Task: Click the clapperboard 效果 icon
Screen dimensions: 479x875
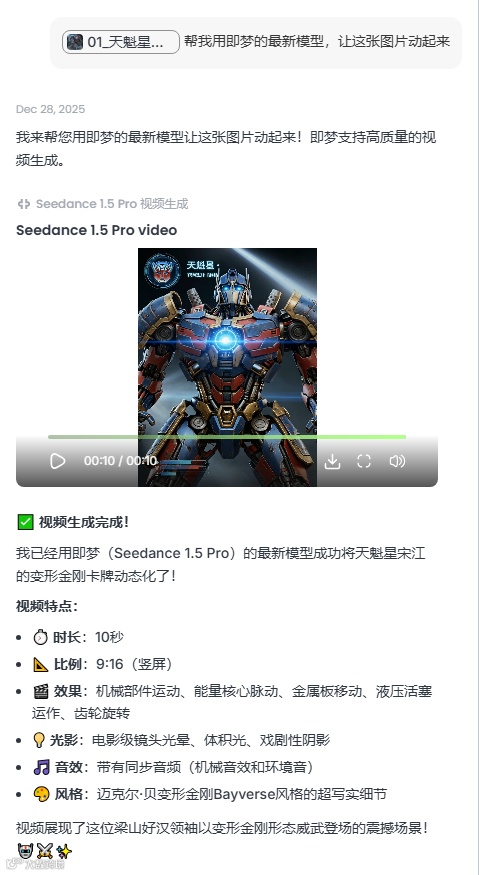Action: [x=41, y=692]
